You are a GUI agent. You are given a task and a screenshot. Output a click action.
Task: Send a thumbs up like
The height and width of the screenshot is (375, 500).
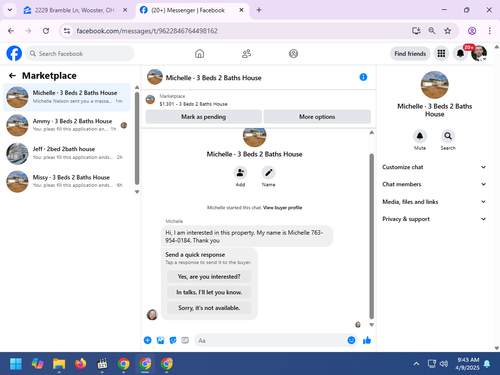click(x=367, y=340)
